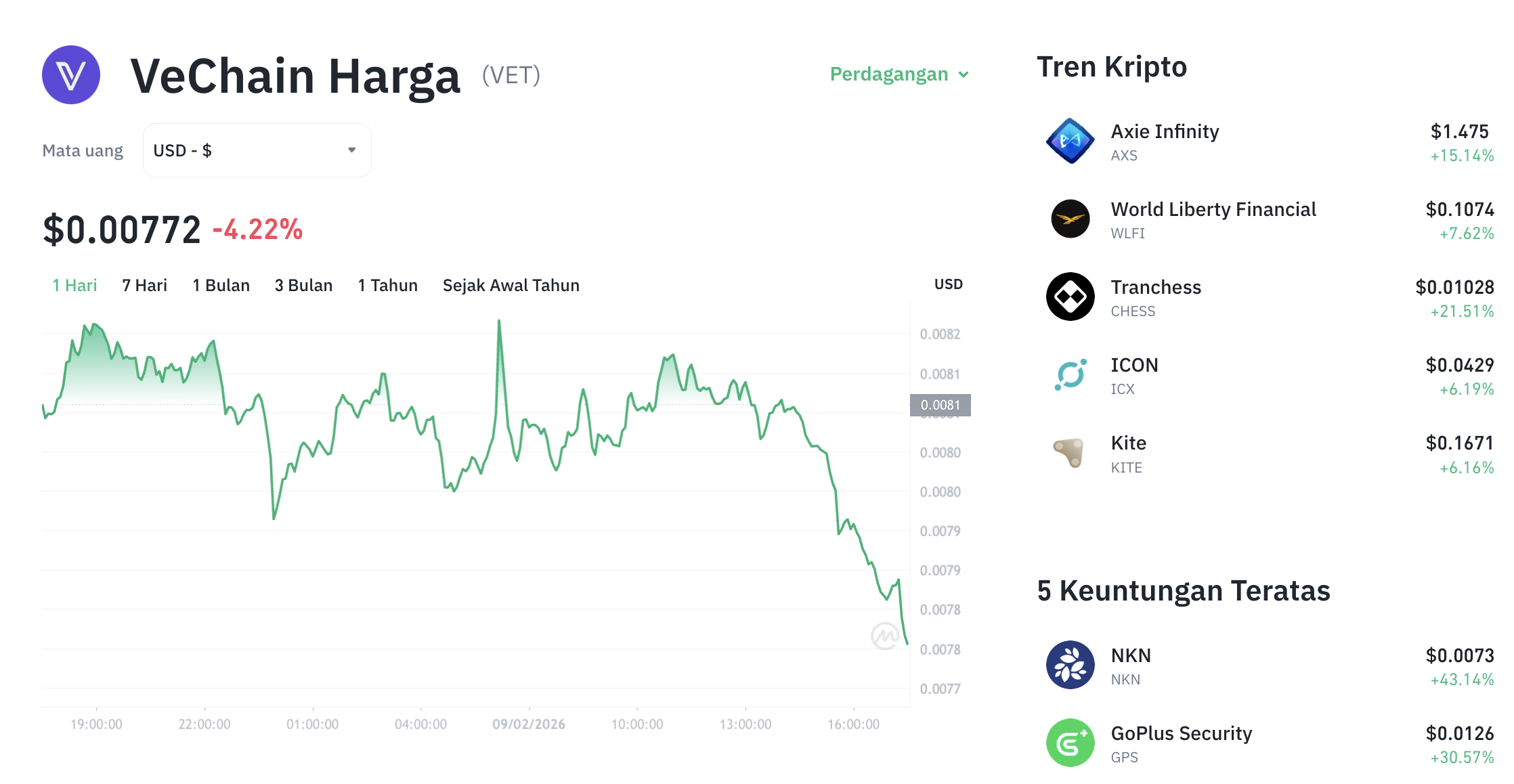Click the NKN coin logo

(x=1070, y=666)
